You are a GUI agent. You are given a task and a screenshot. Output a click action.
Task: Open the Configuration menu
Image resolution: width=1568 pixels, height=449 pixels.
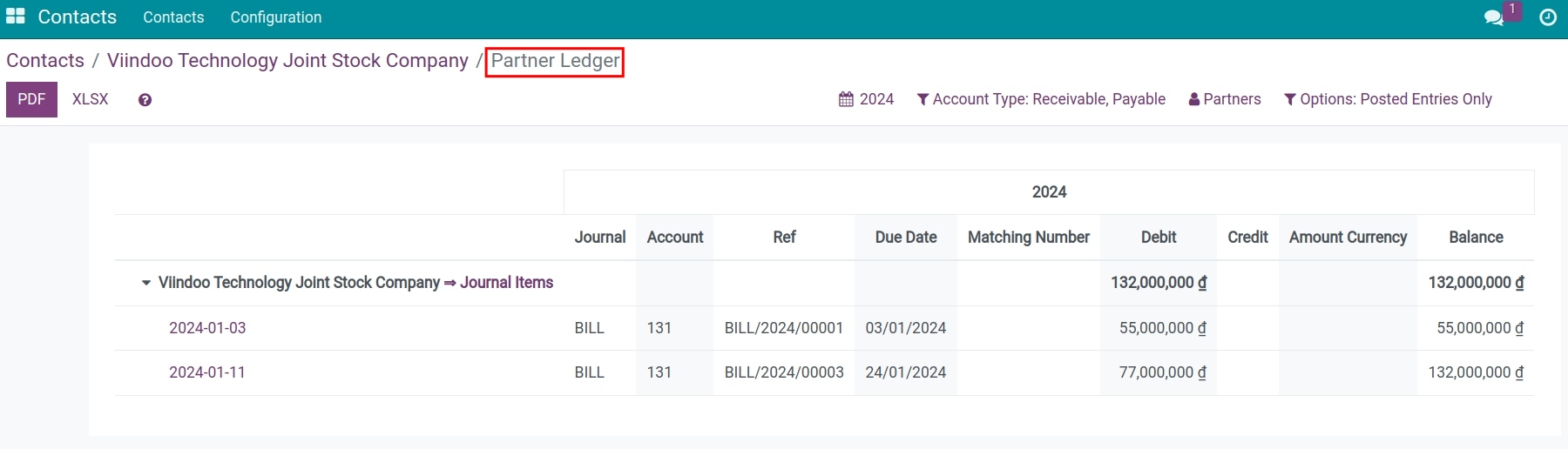[275, 17]
